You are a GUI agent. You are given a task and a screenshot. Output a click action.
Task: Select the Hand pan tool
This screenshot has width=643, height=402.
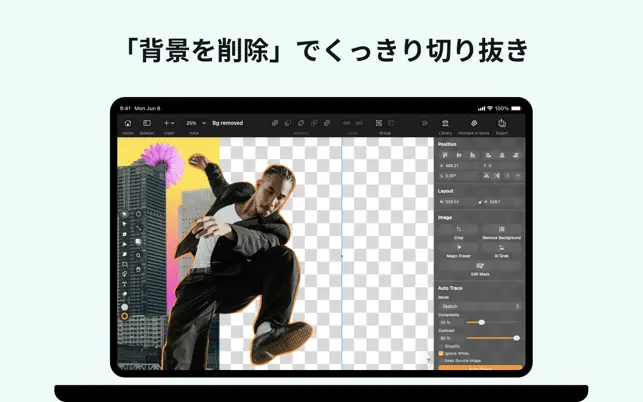(x=139, y=270)
